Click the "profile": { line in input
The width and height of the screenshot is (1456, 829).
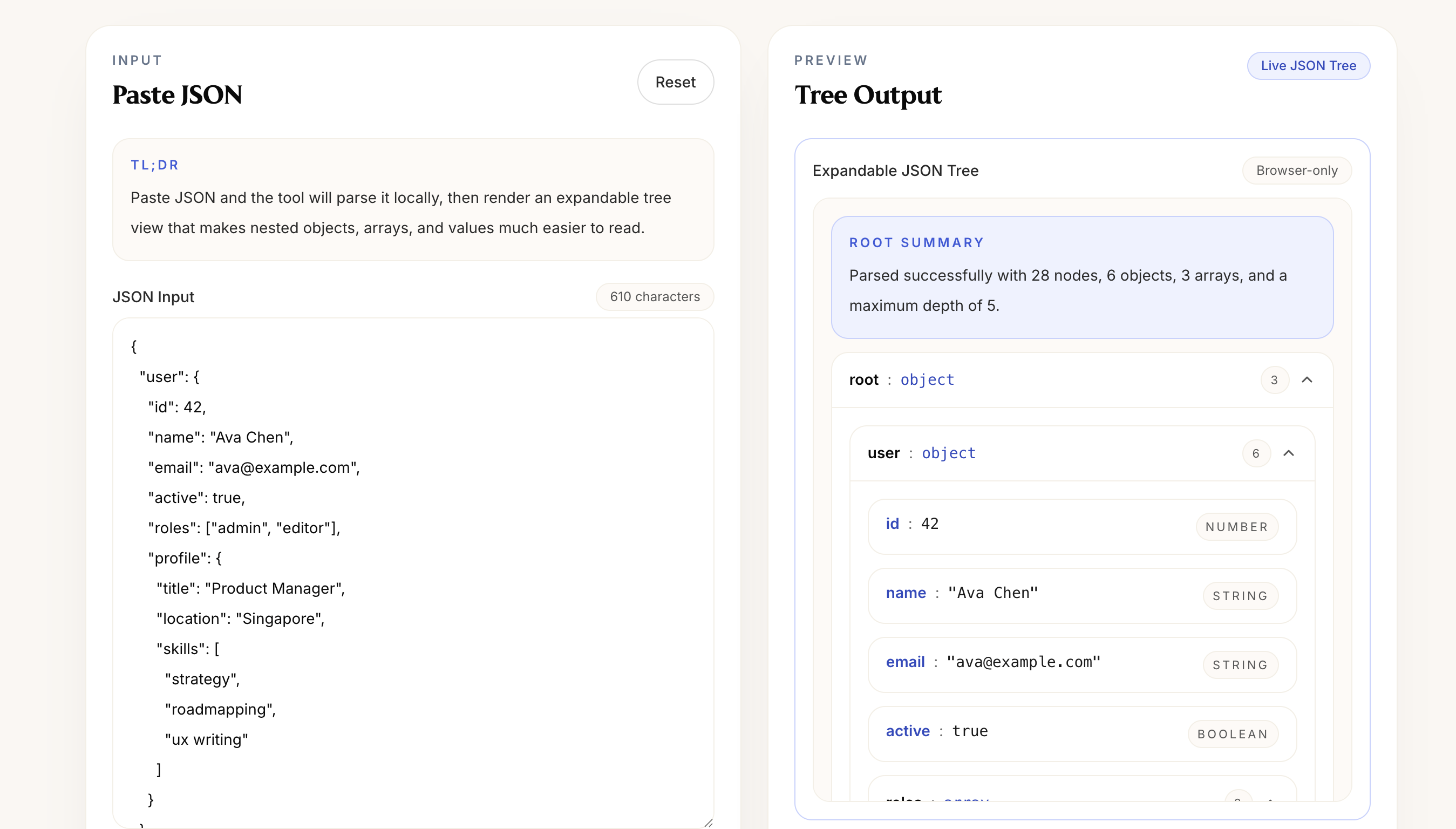(185, 558)
